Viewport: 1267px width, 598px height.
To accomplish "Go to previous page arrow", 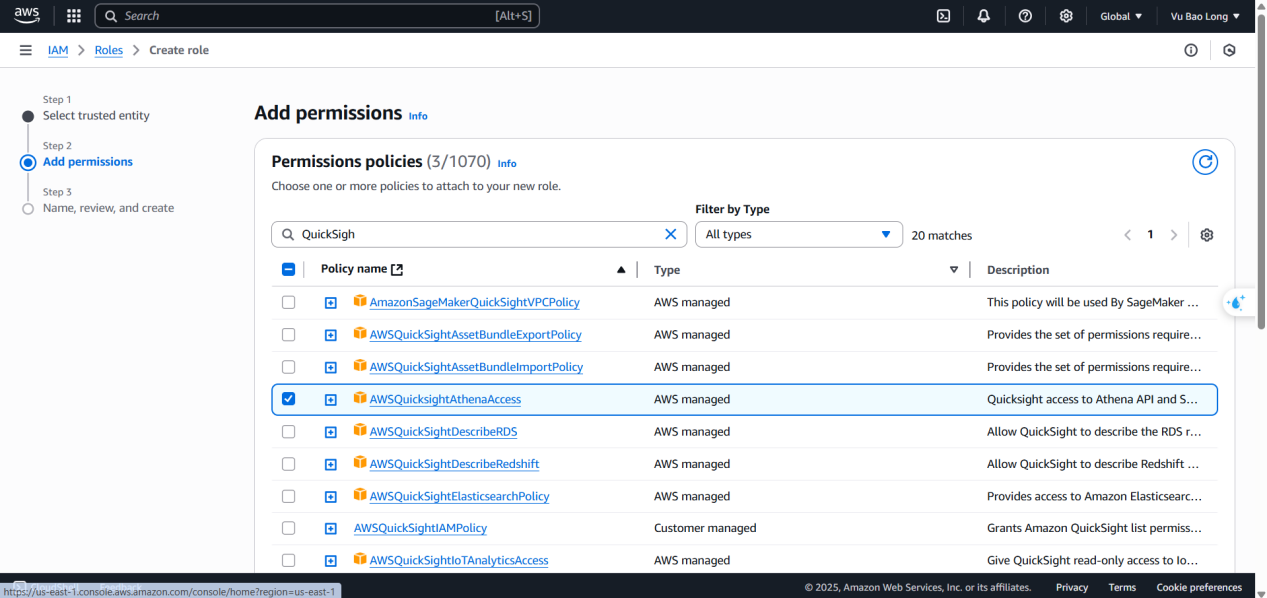I will pyautogui.click(x=1127, y=235).
